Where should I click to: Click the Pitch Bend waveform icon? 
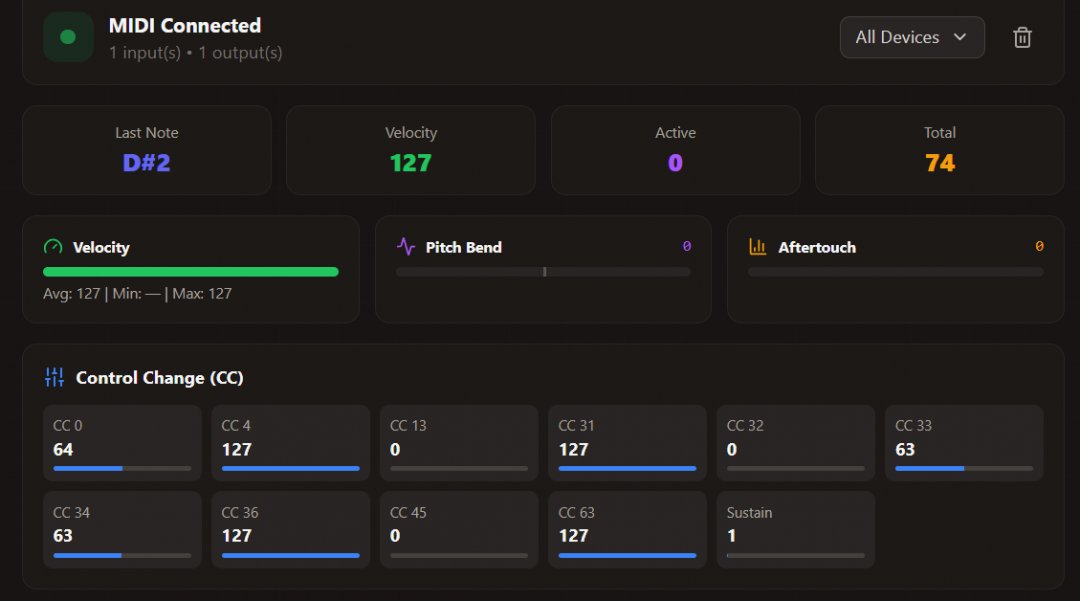pos(406,247)
